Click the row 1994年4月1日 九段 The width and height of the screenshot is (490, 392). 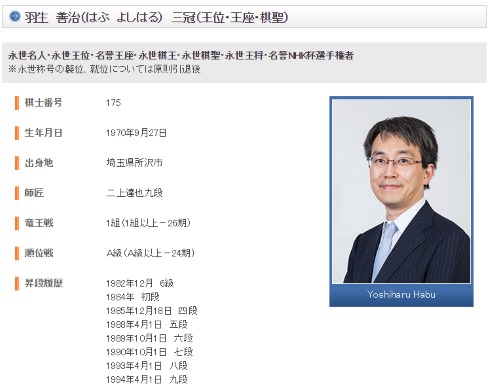pos(147,379)
